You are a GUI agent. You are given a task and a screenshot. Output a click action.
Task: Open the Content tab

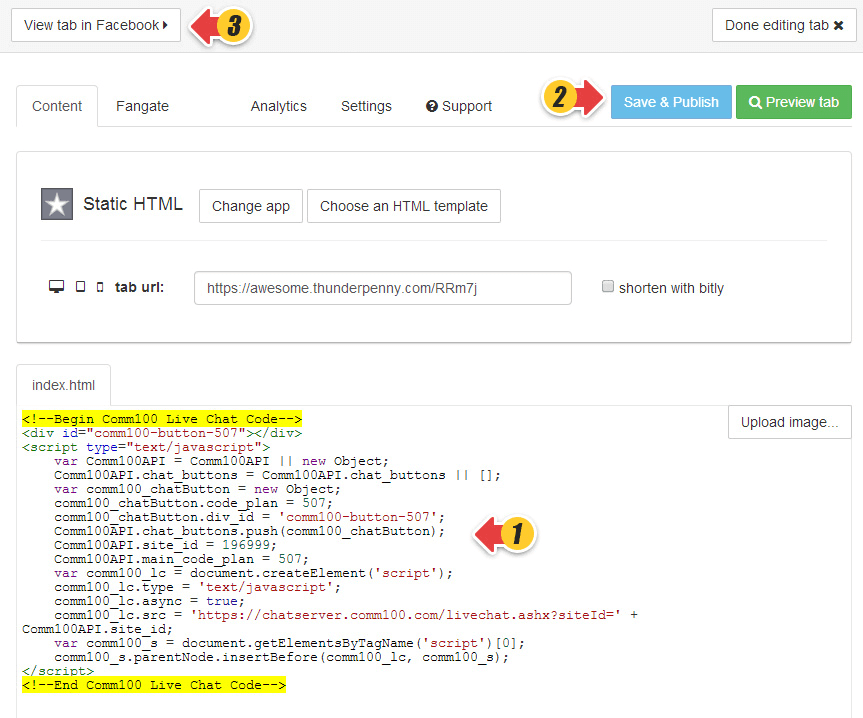[57, 106]
